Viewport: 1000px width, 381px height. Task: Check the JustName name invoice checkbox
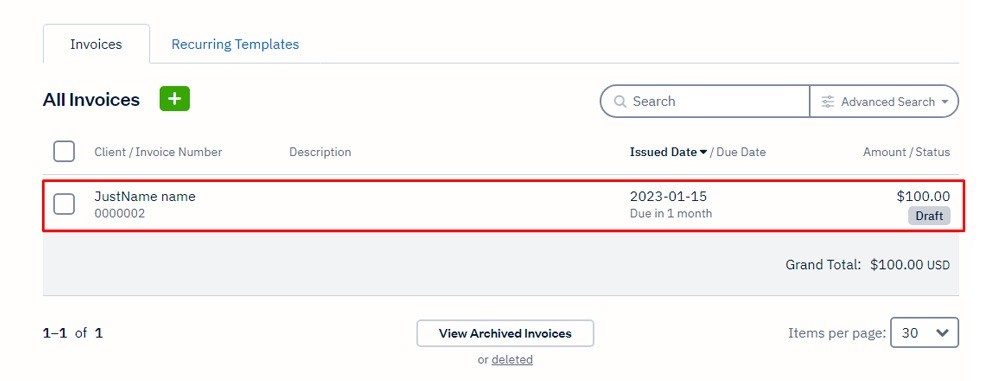point(64,204)
